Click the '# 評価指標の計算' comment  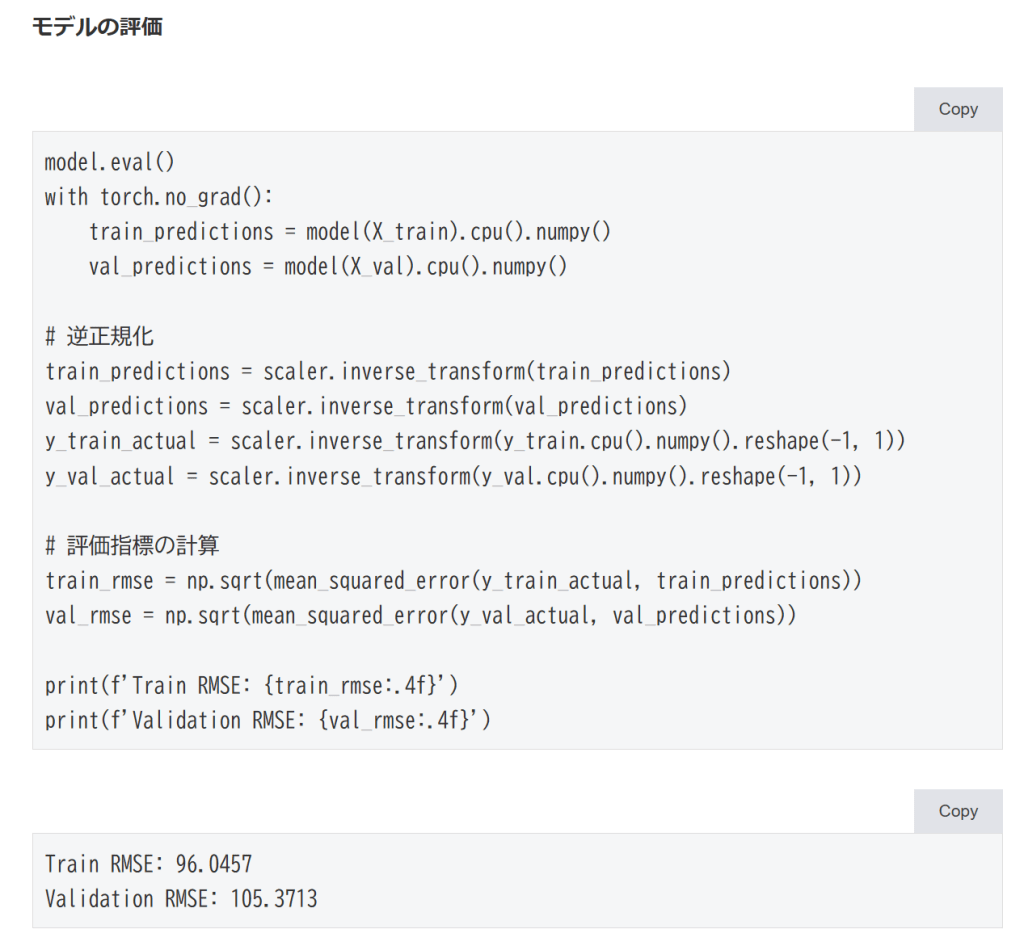click(132, 546)
